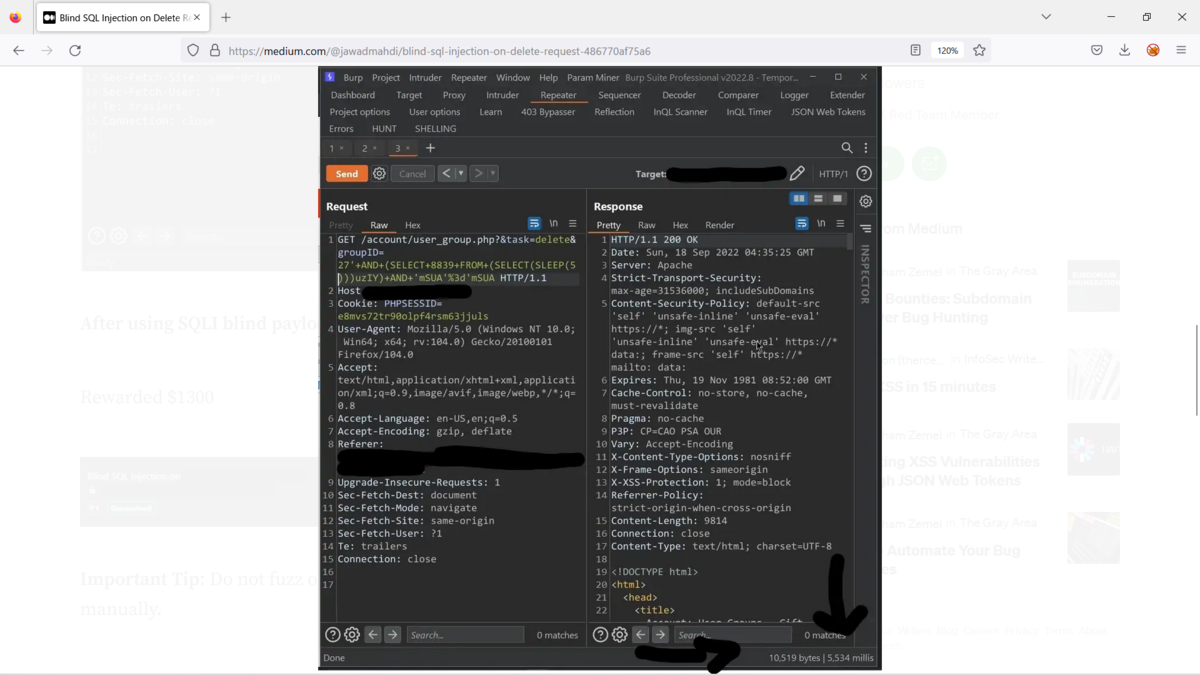Expand Inspector panel lines icon
1200x675 pixels.
coord(866,229)
